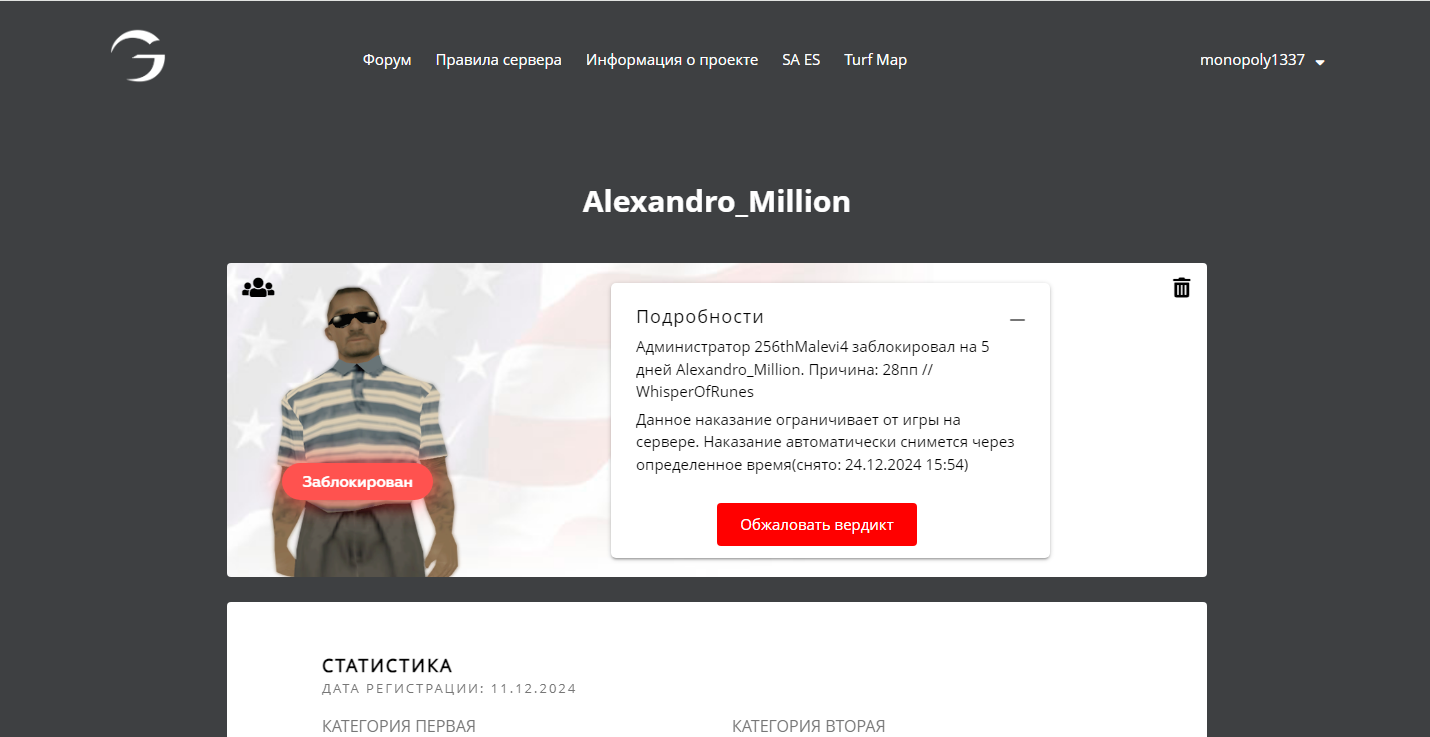1430x737 pixels.
Task: Open the group members icon on profile card
Action: (258, 288)
